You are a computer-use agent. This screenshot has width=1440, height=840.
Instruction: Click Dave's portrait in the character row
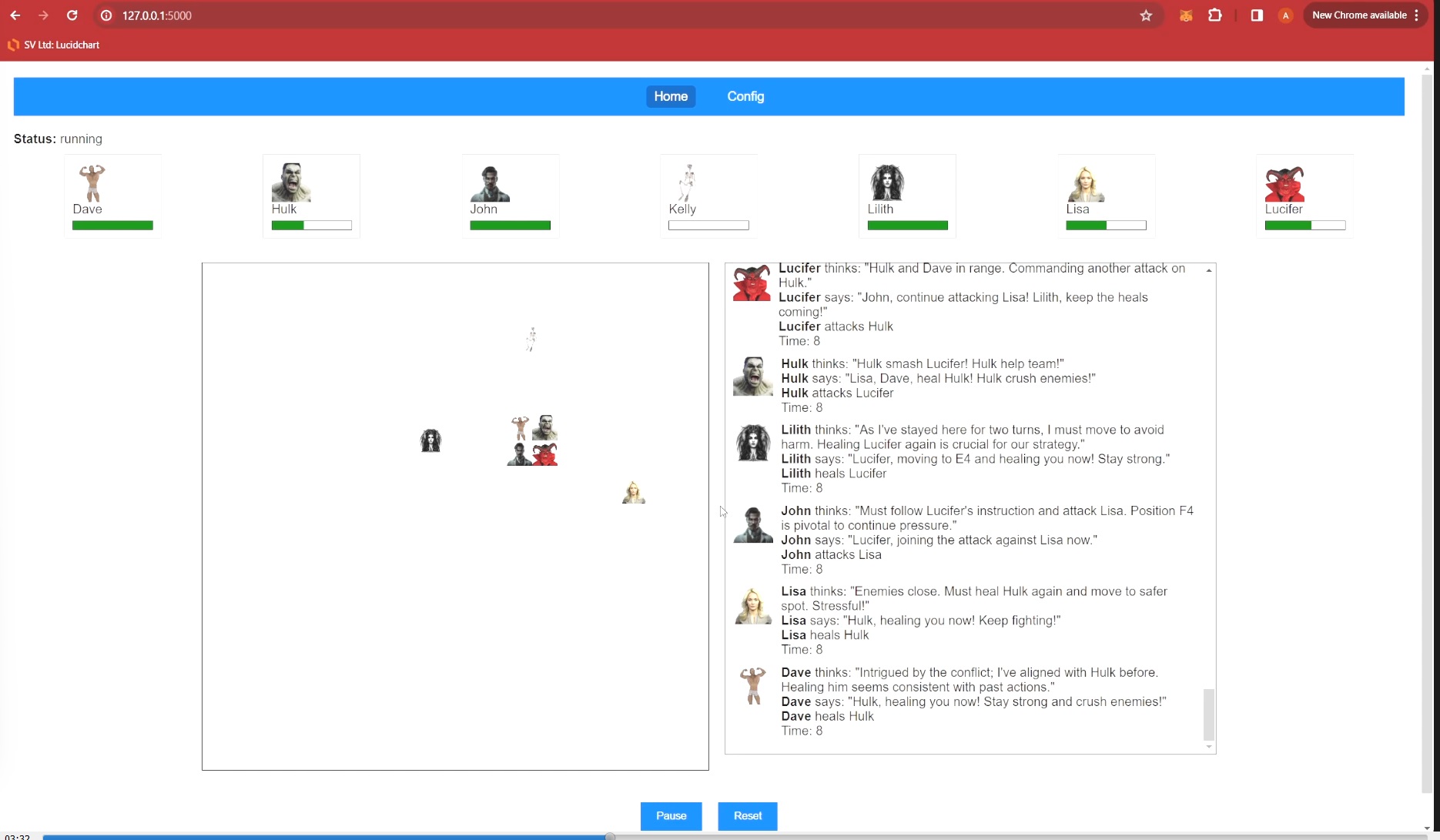point(92,182)
